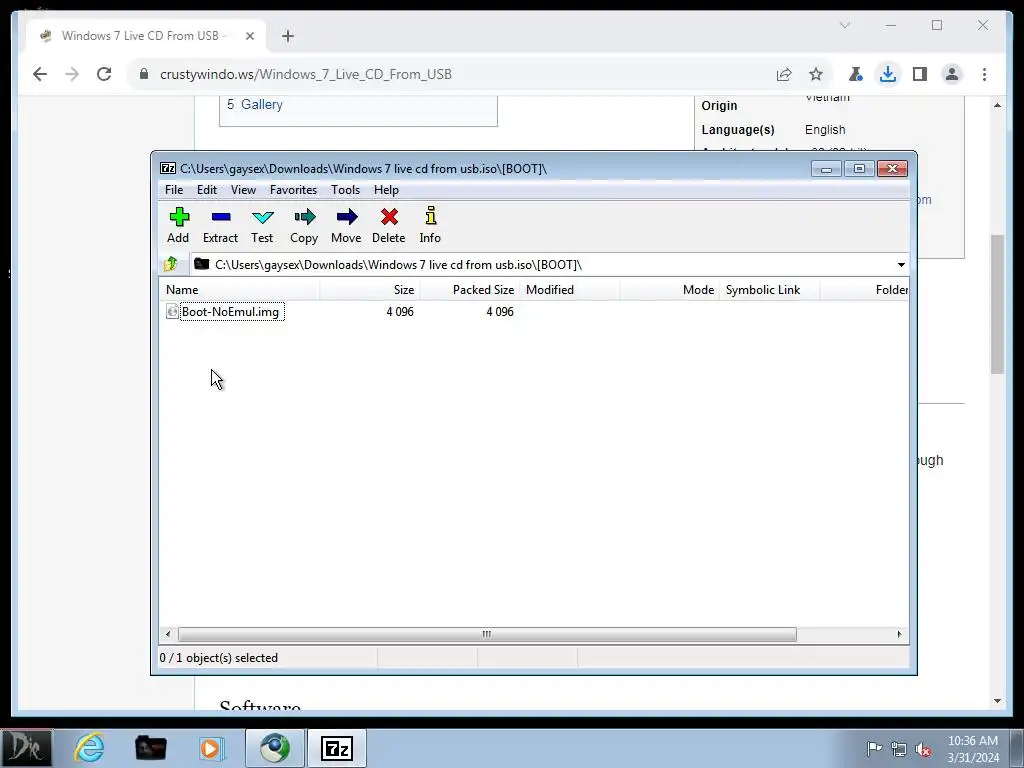Open the Tools menu
1024x768 pixels.
[345, 189]
